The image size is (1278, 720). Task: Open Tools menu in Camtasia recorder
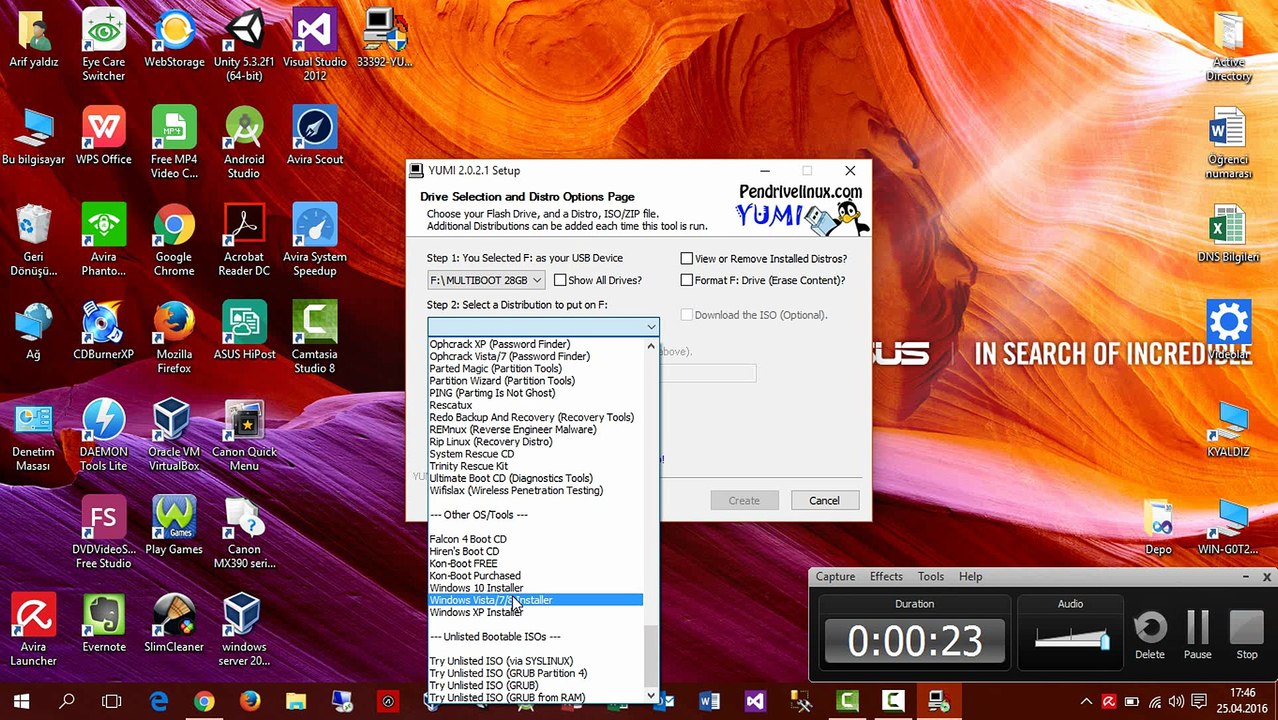tap(931, 577)
